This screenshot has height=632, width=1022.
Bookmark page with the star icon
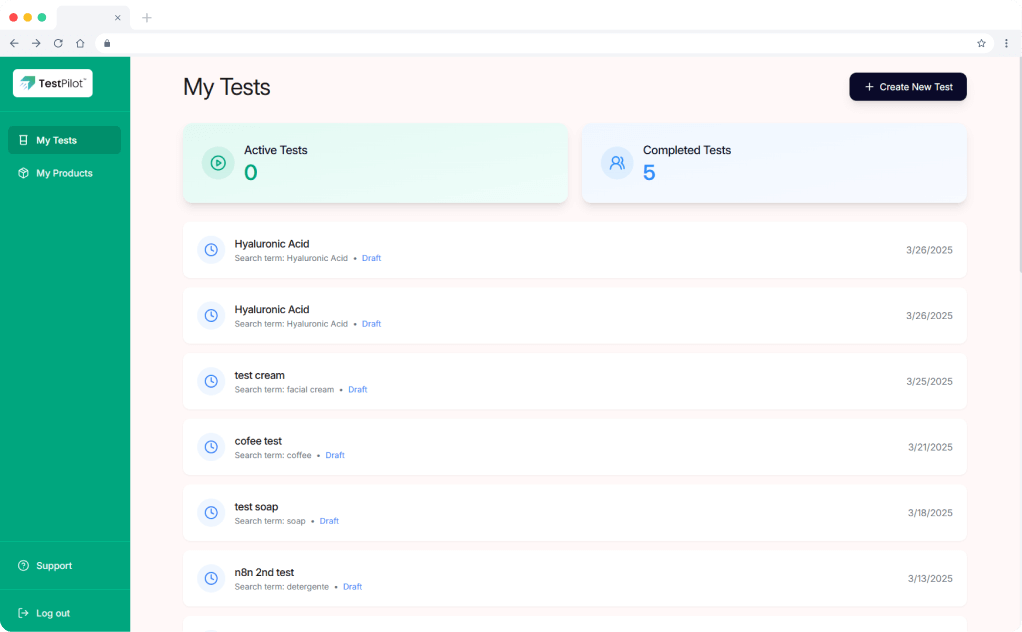tap(981, 43)
